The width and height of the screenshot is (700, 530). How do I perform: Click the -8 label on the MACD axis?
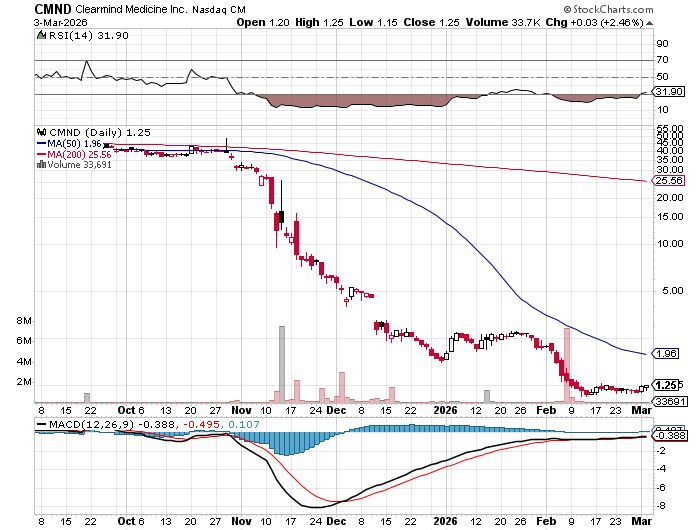click(661, 506)
